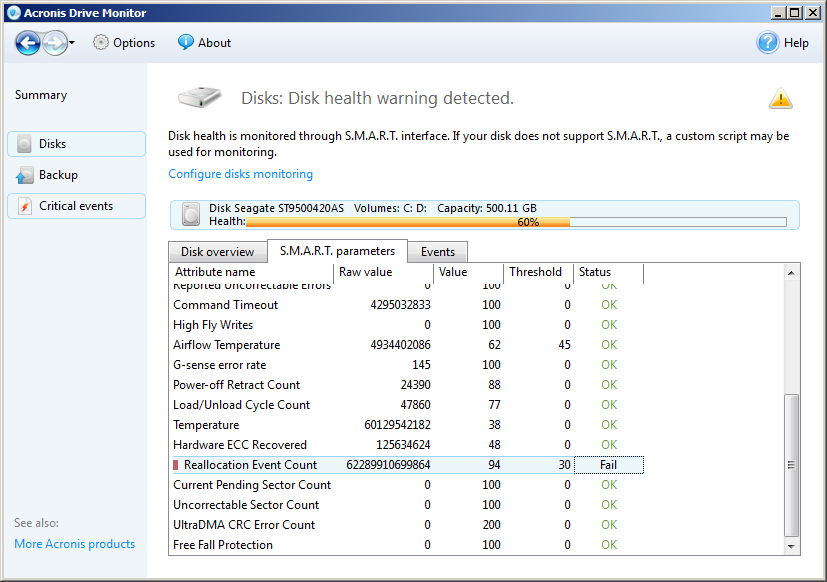Open the Options toolbar label
Screen dimensions: 827x582
click(x=134, y=43)
